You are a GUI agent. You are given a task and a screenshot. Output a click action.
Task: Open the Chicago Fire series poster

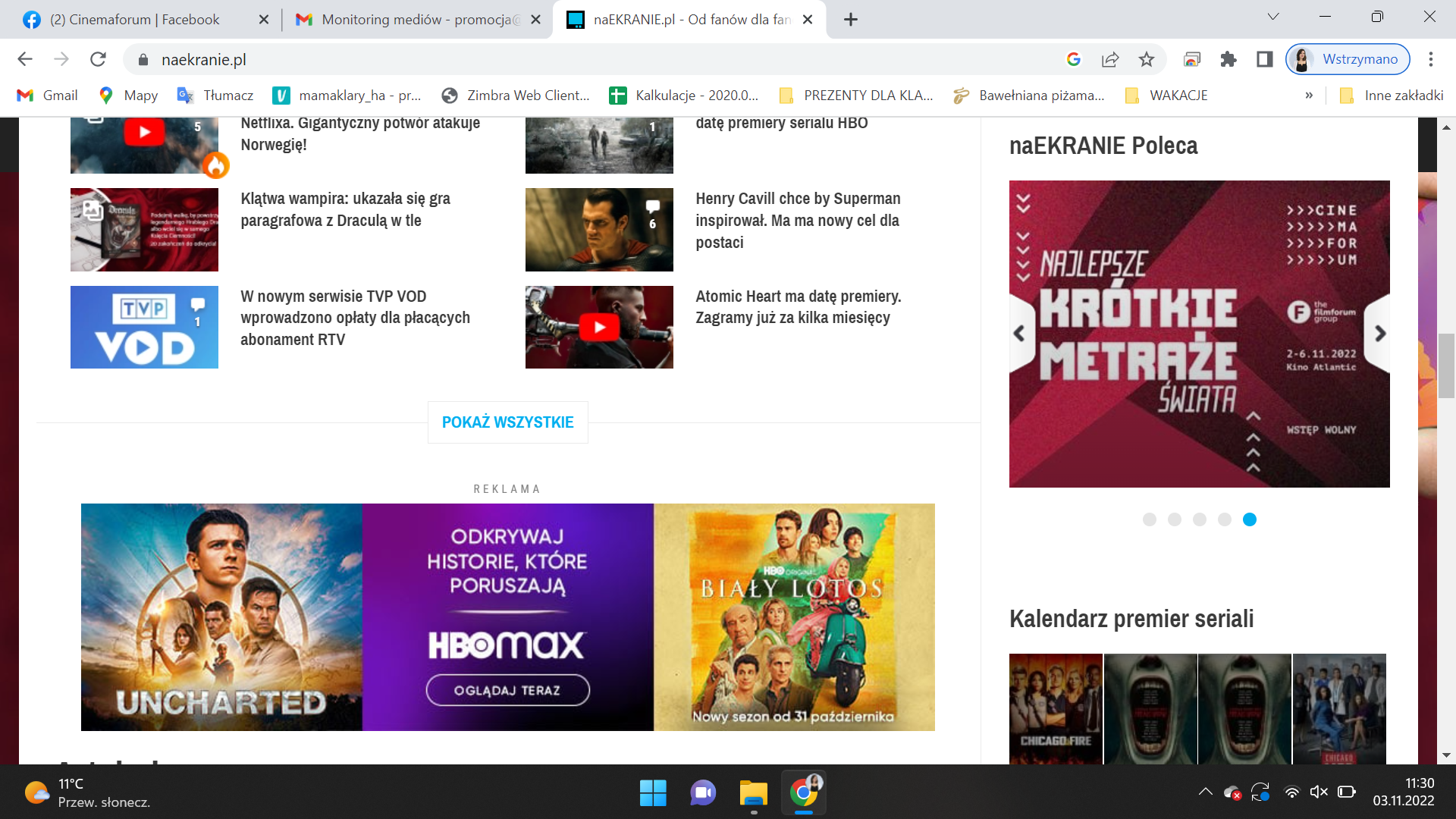[1056, 708]
